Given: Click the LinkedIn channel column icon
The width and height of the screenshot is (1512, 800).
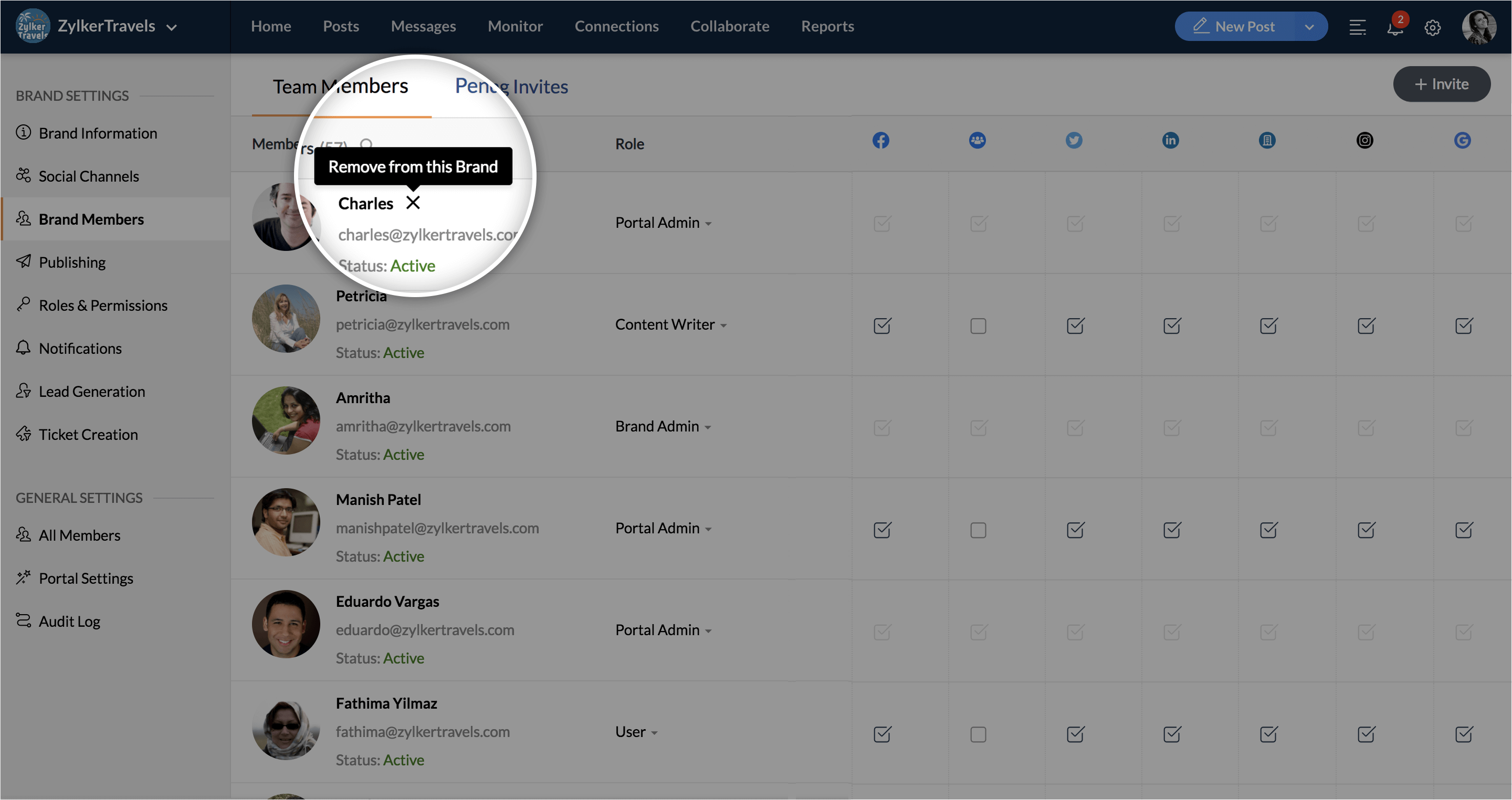Looking at the screenshot, I should (x=1170, y=140).
